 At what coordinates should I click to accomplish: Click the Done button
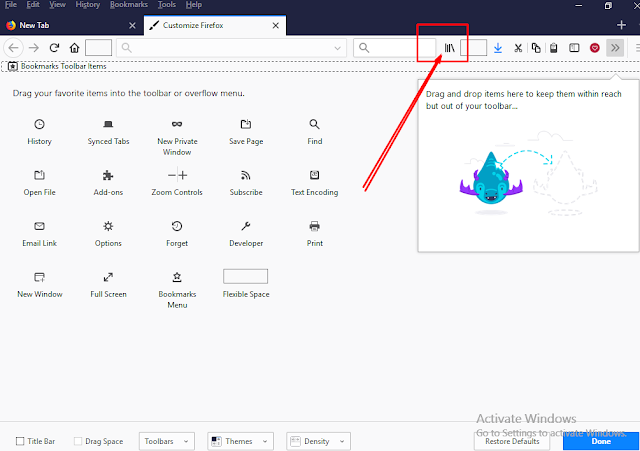pyautogui.click(x=601, y=441)
